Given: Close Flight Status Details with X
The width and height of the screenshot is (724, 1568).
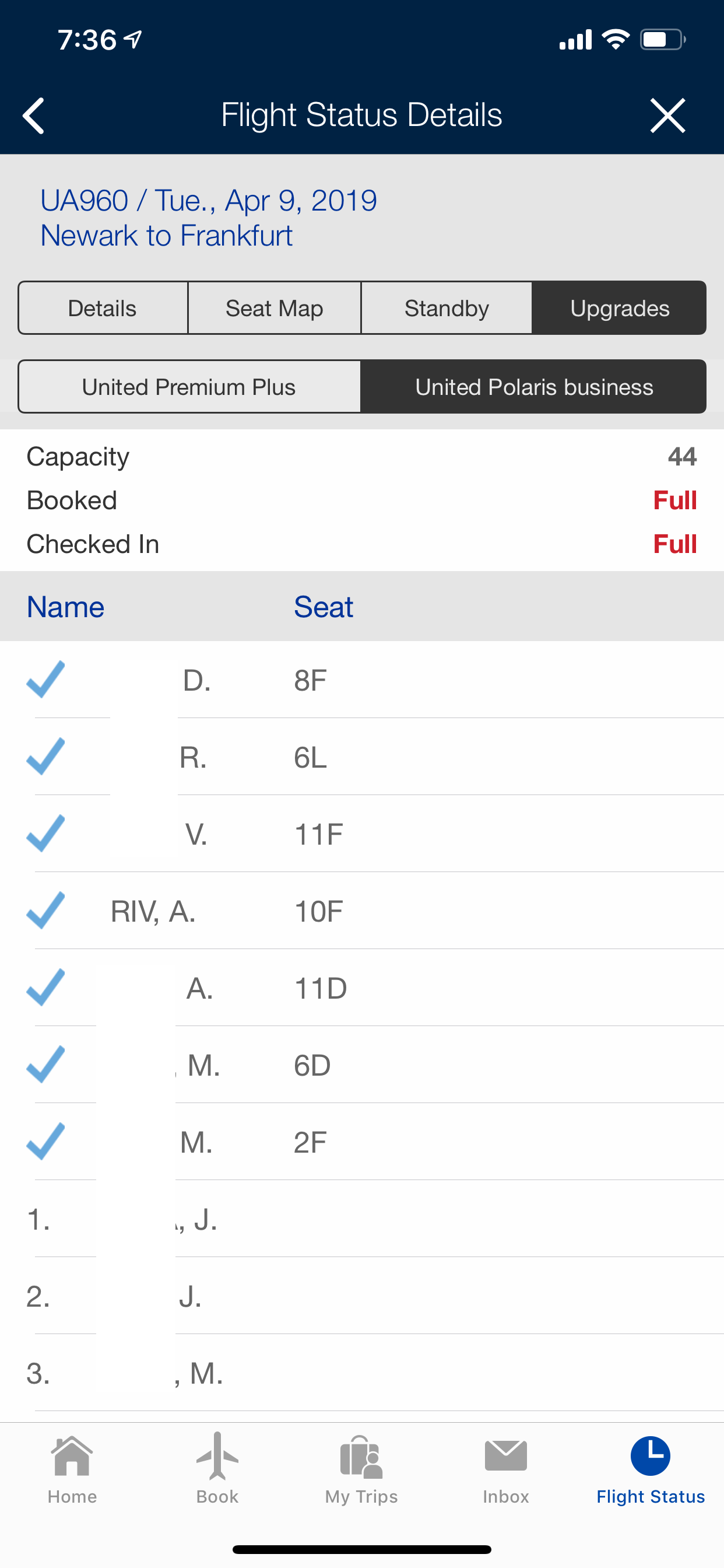Looking at the screenshot, I should 667,115.
